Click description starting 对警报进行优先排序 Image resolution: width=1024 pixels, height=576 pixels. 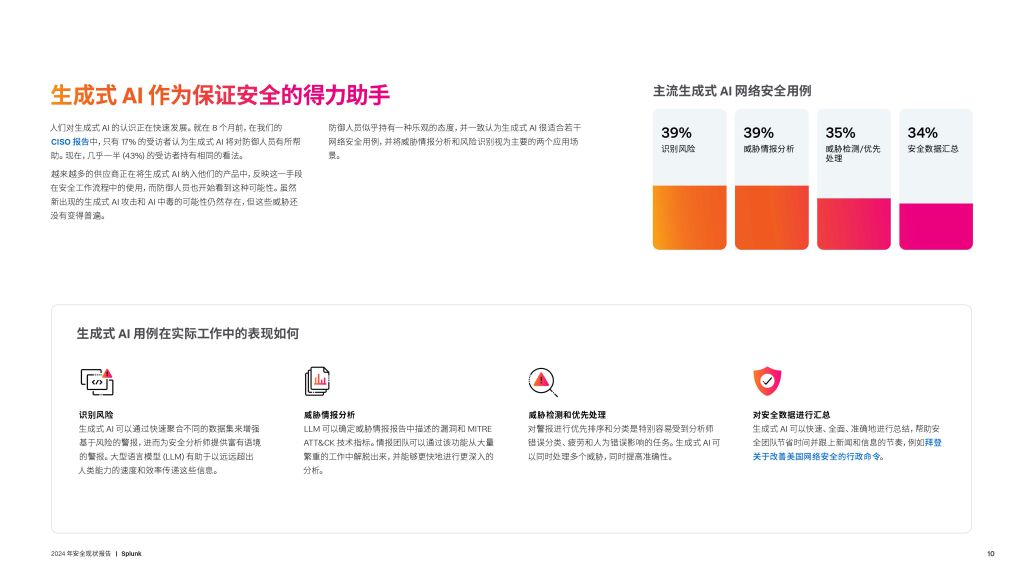pos(624,443)
